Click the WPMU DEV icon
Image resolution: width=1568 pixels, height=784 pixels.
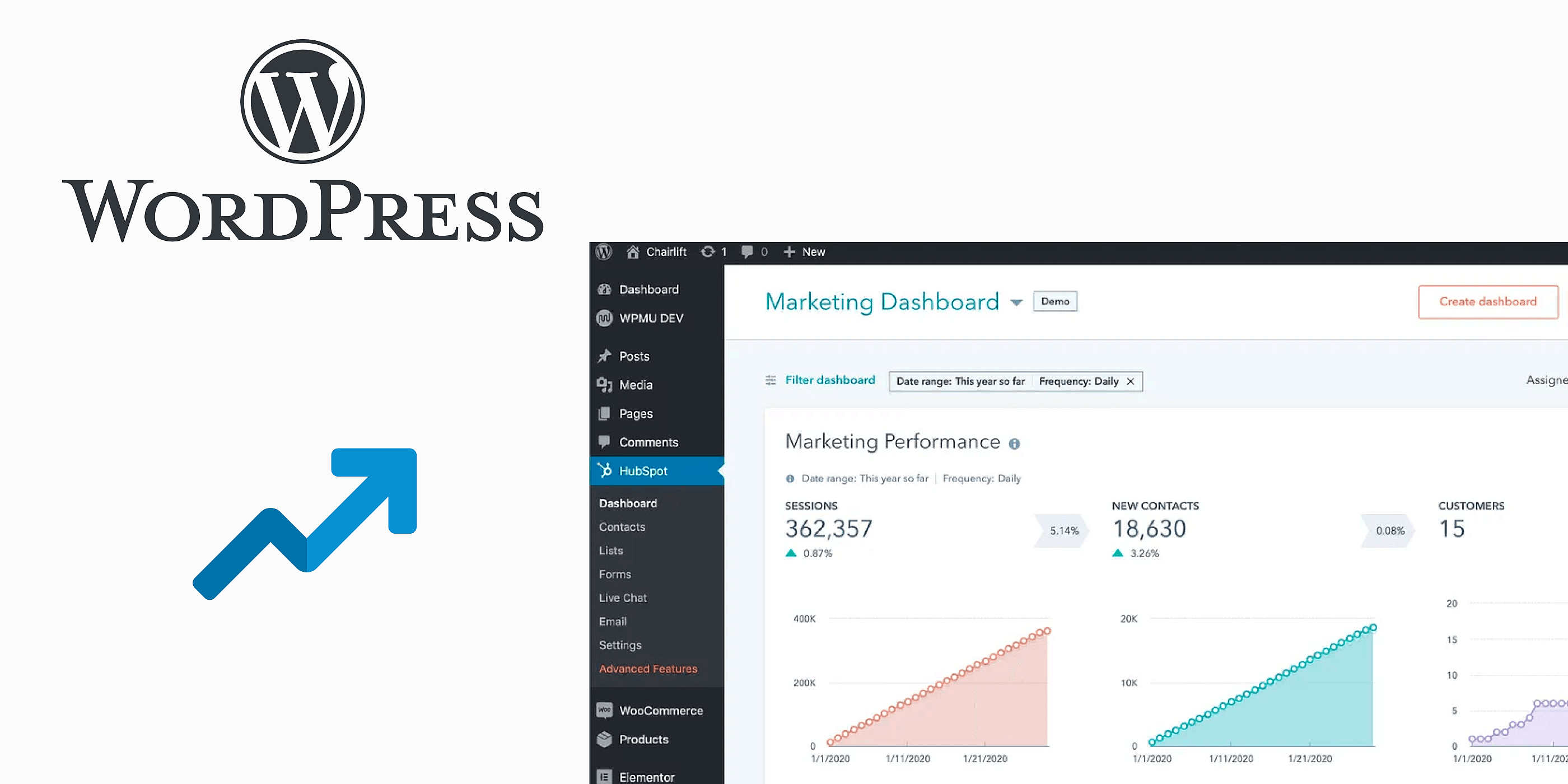coord(604,318)
